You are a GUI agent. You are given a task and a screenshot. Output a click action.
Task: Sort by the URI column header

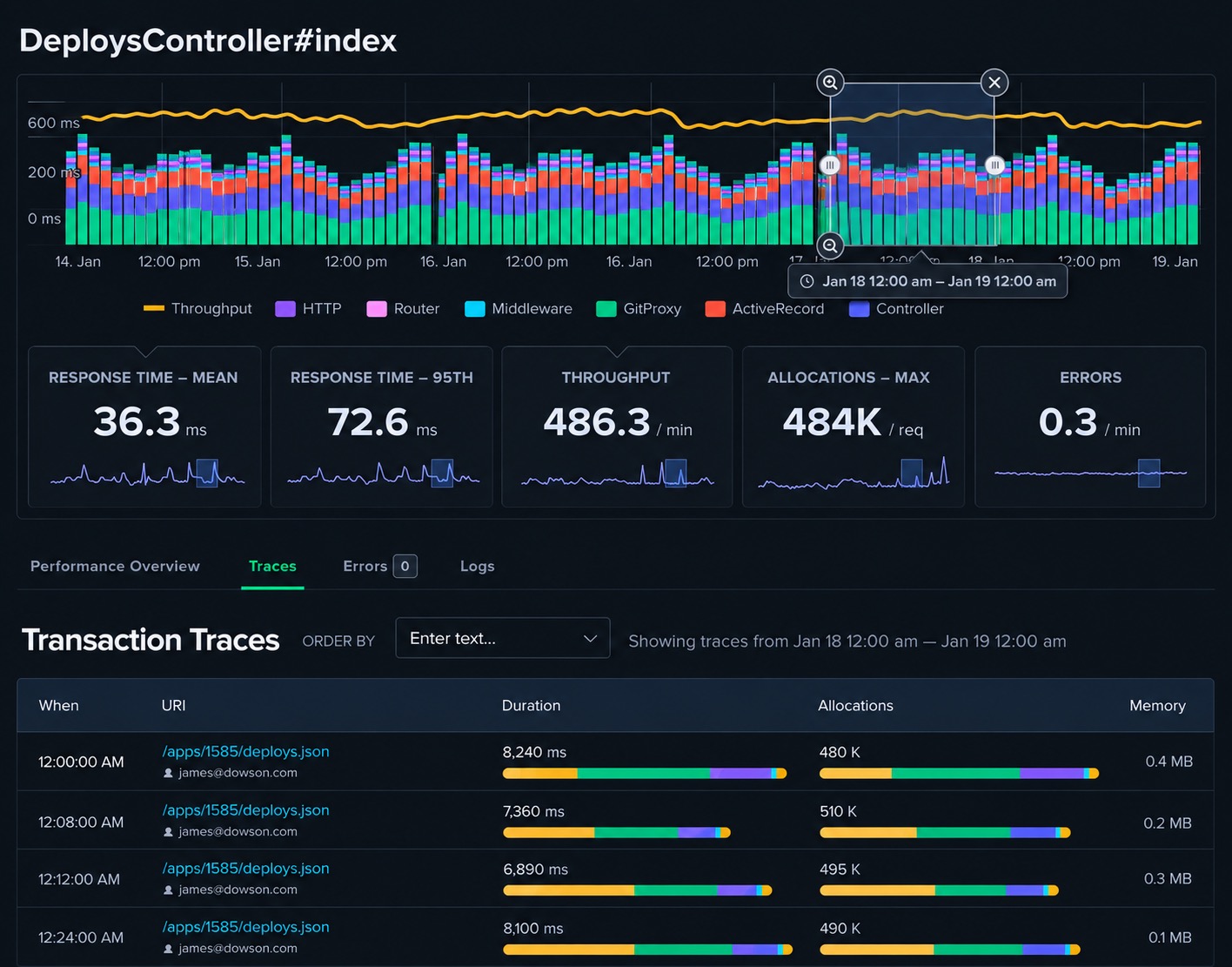(173, 705)
